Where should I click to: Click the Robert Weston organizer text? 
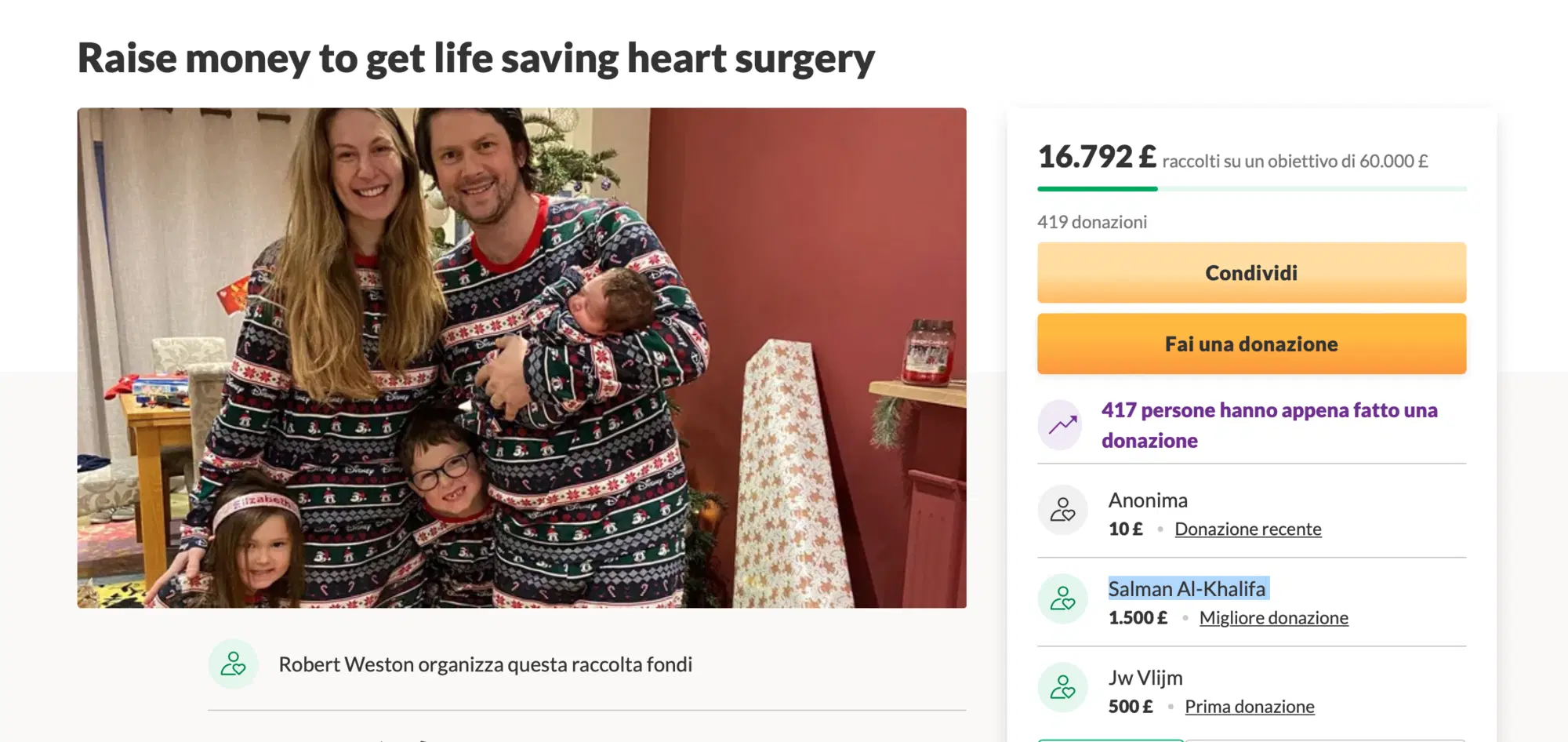point(485,664)
